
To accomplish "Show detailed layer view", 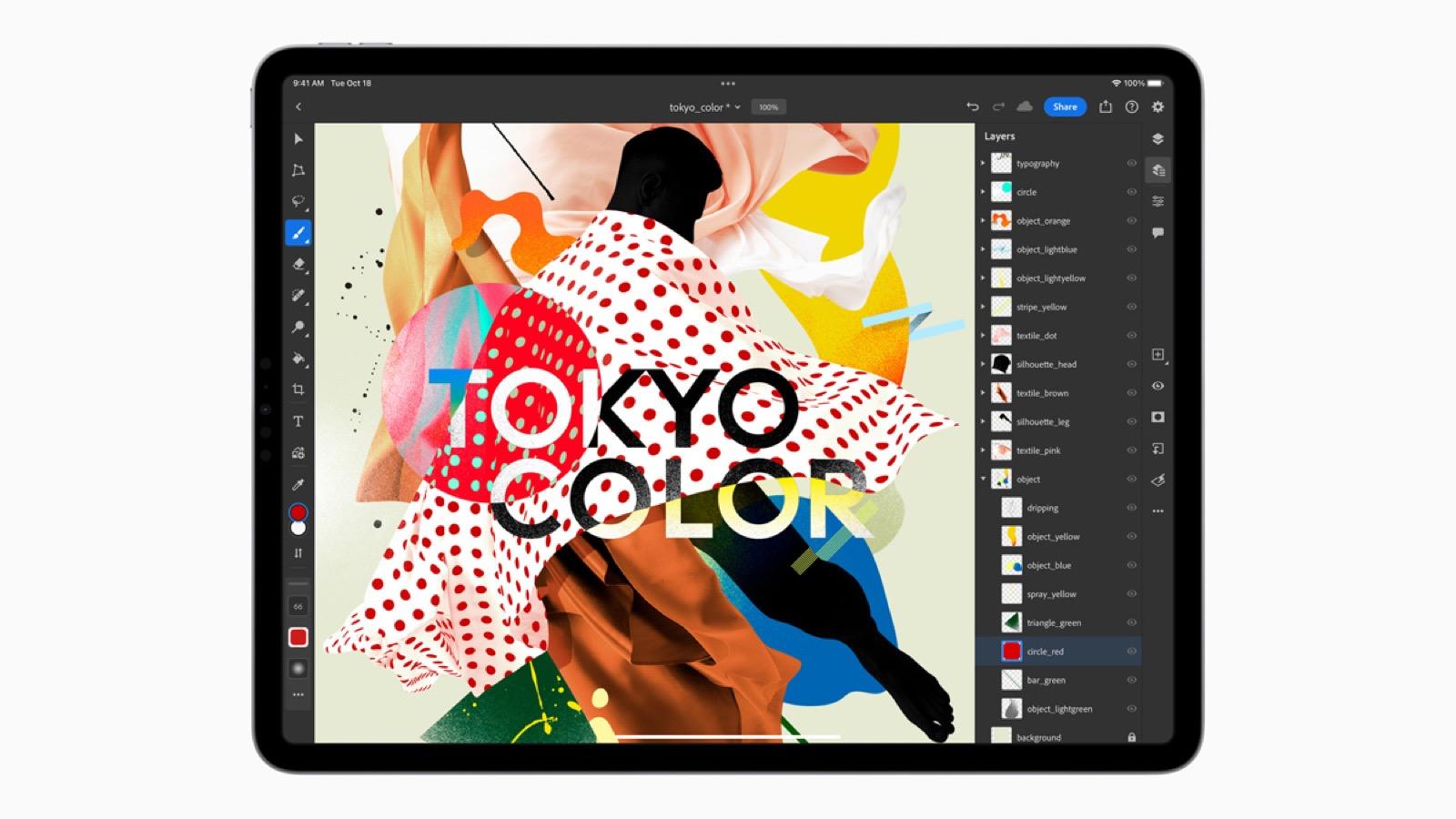I will pos(1158,170).
